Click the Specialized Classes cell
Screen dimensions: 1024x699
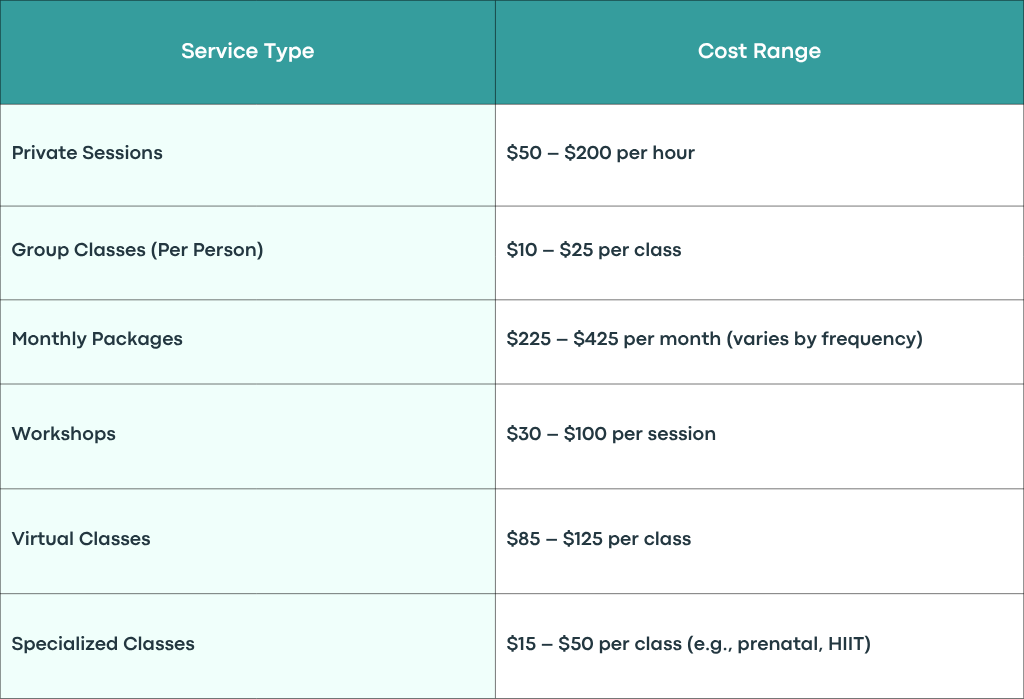248,646
